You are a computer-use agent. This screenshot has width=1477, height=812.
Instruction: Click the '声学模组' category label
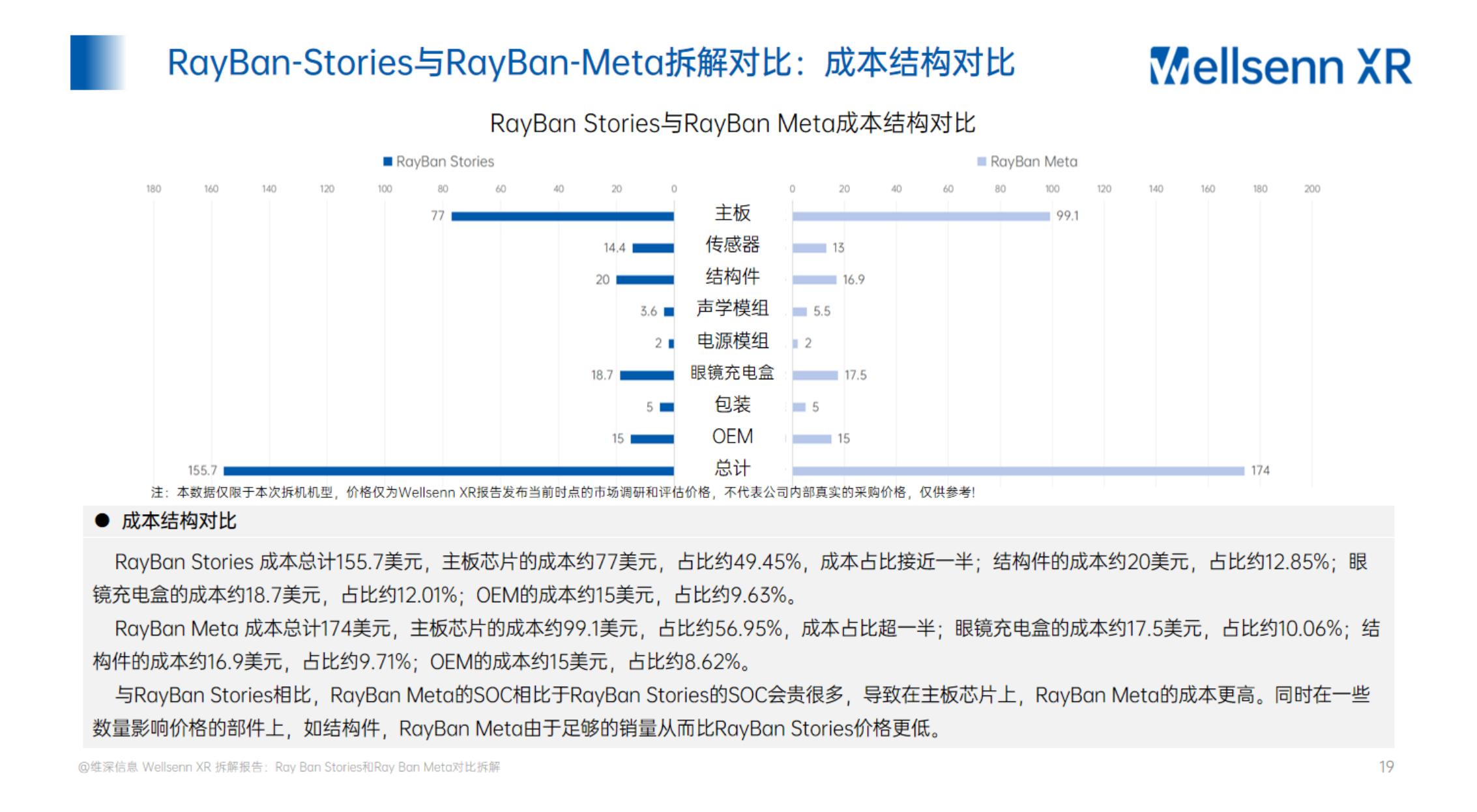[x=733, y=308]
